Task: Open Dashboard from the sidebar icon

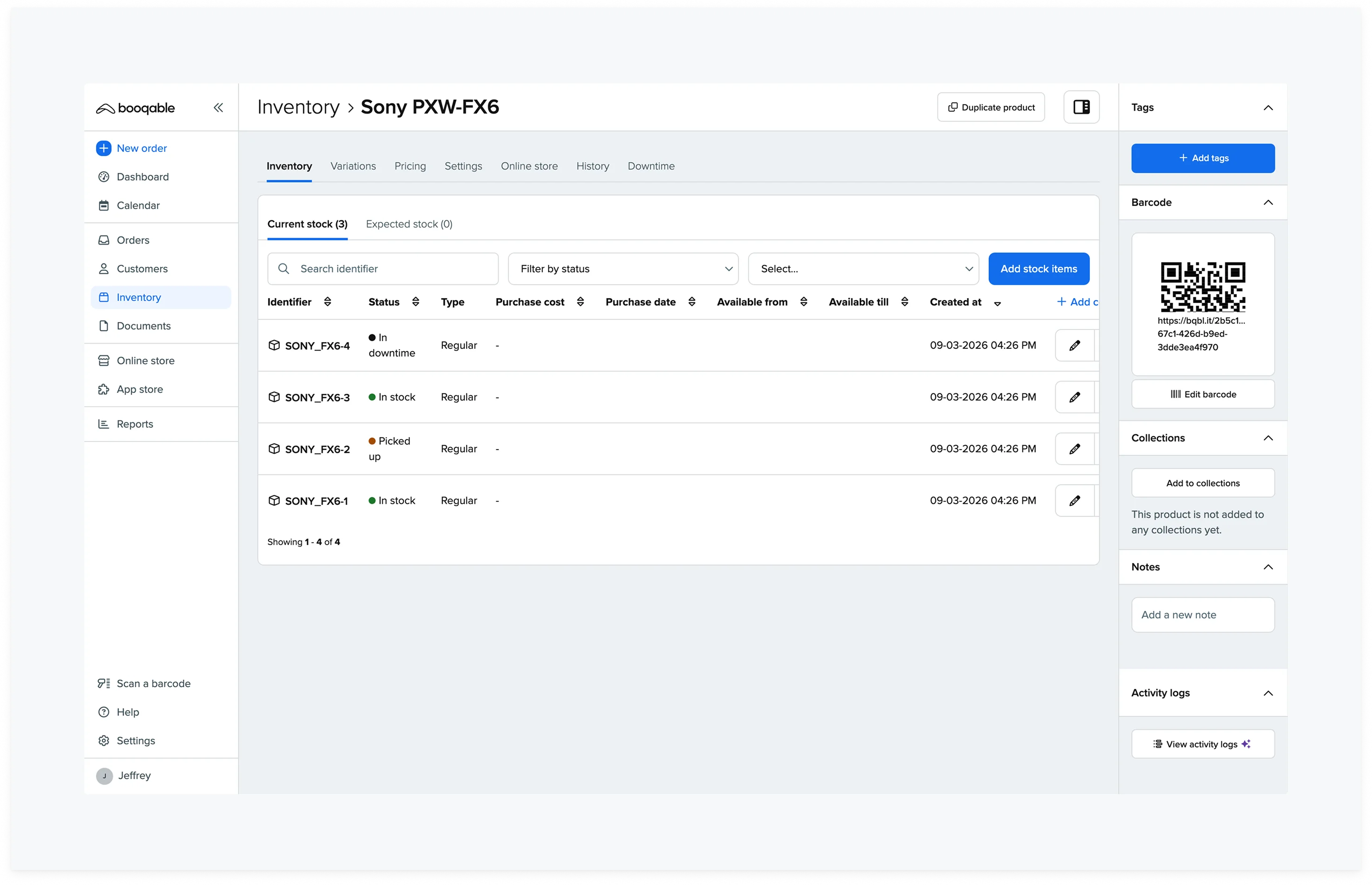Action: 104,176
